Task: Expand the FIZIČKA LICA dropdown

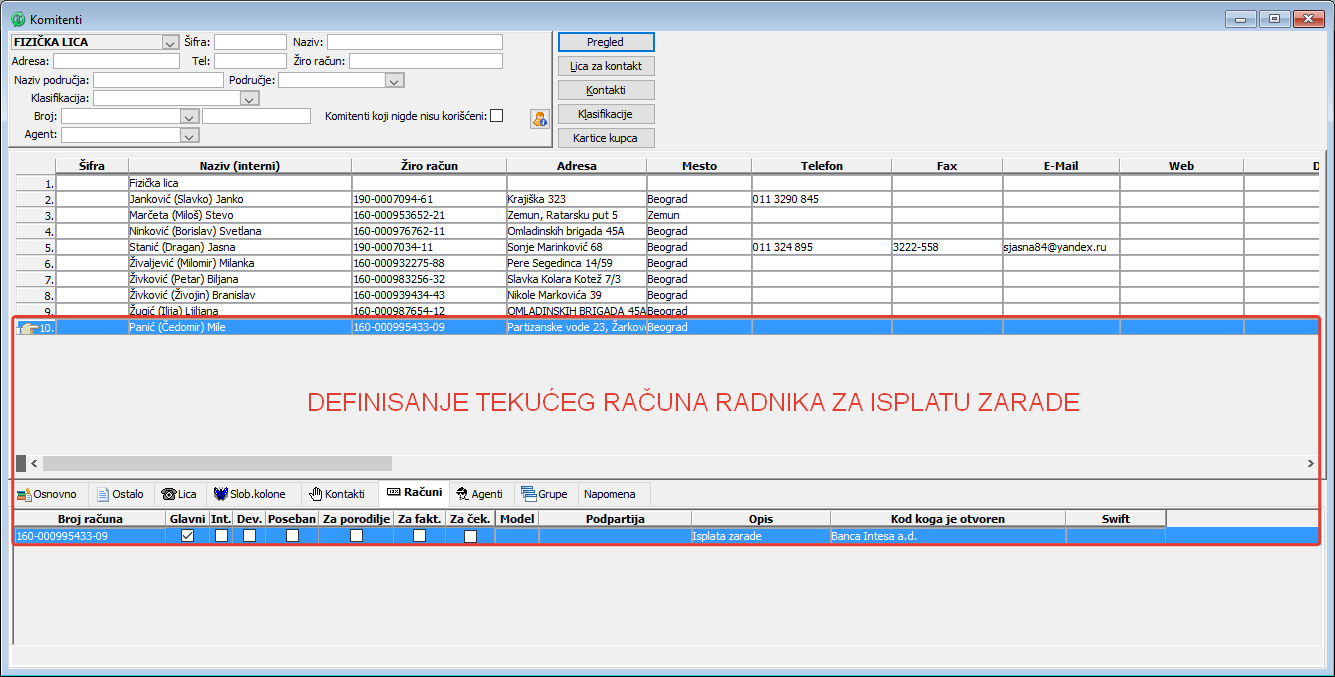Action: pos(169,43)
